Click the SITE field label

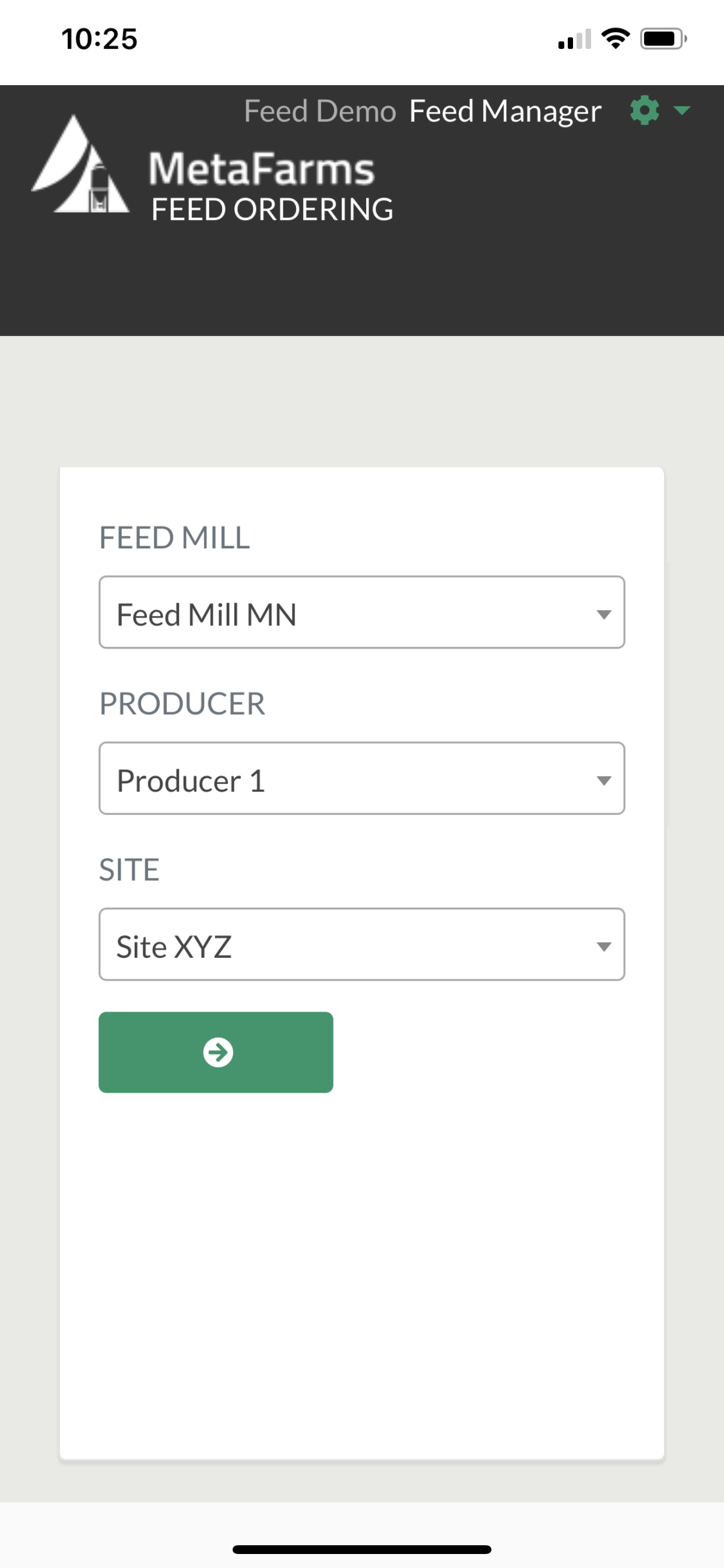[x=129, y=870]
